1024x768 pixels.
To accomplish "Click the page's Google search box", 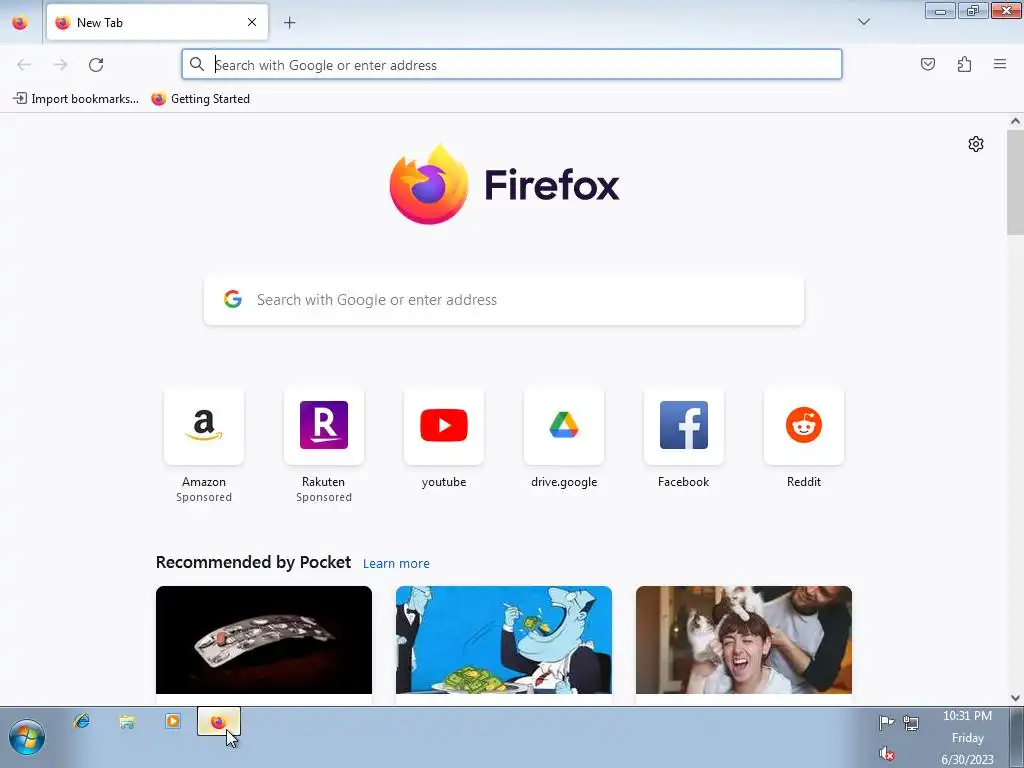I will pos(504,300).
